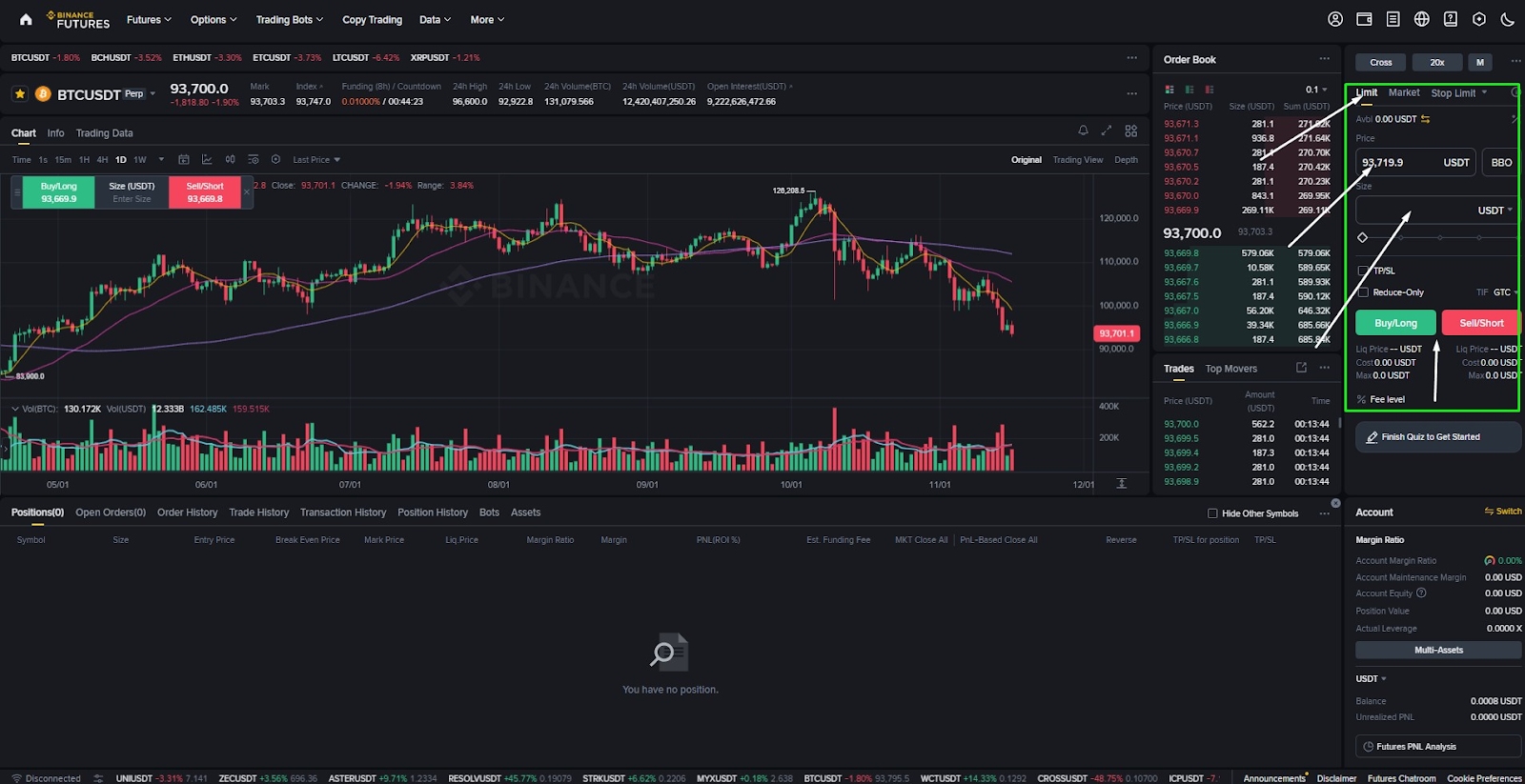This screenshot has height=784, width=1525.
Task: Change order book 0.1 tick precision
Action: (x=1316, y=90)
